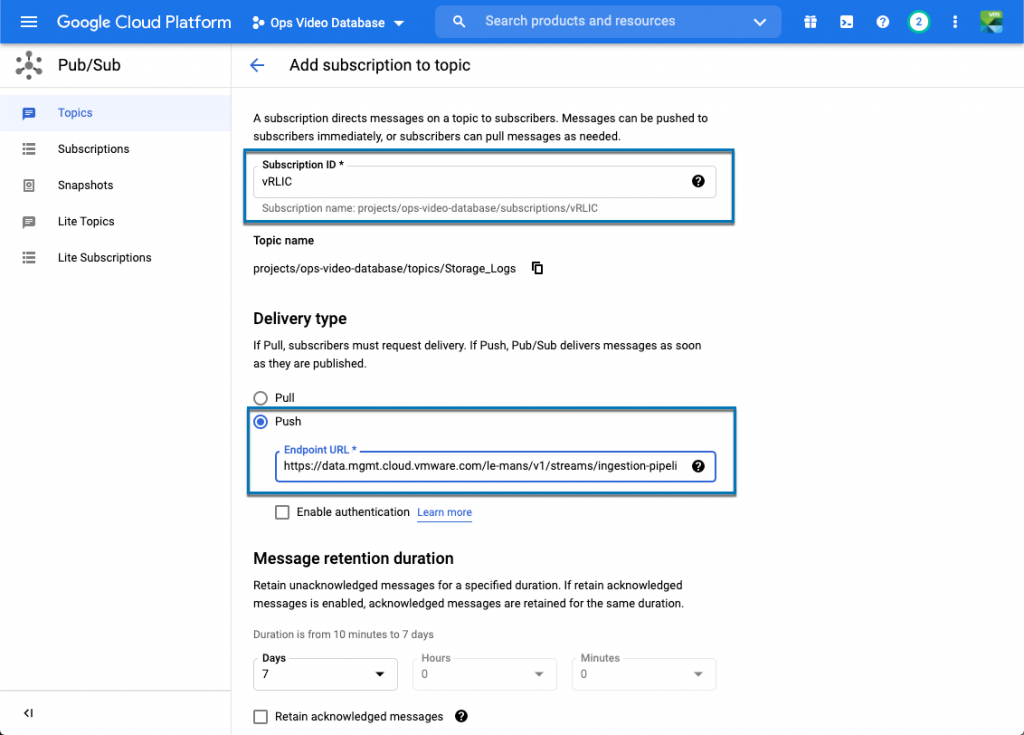Click the back arrow beside page title

point(257,65)
